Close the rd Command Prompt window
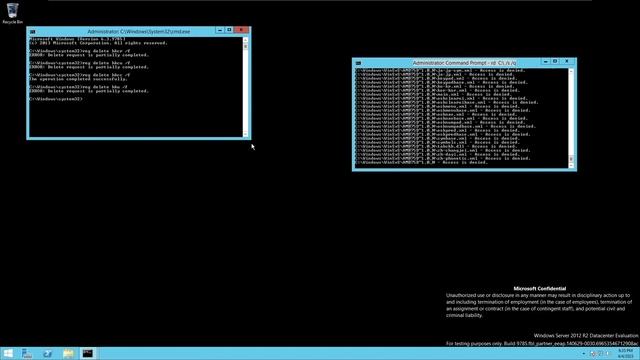 [567, 62]
